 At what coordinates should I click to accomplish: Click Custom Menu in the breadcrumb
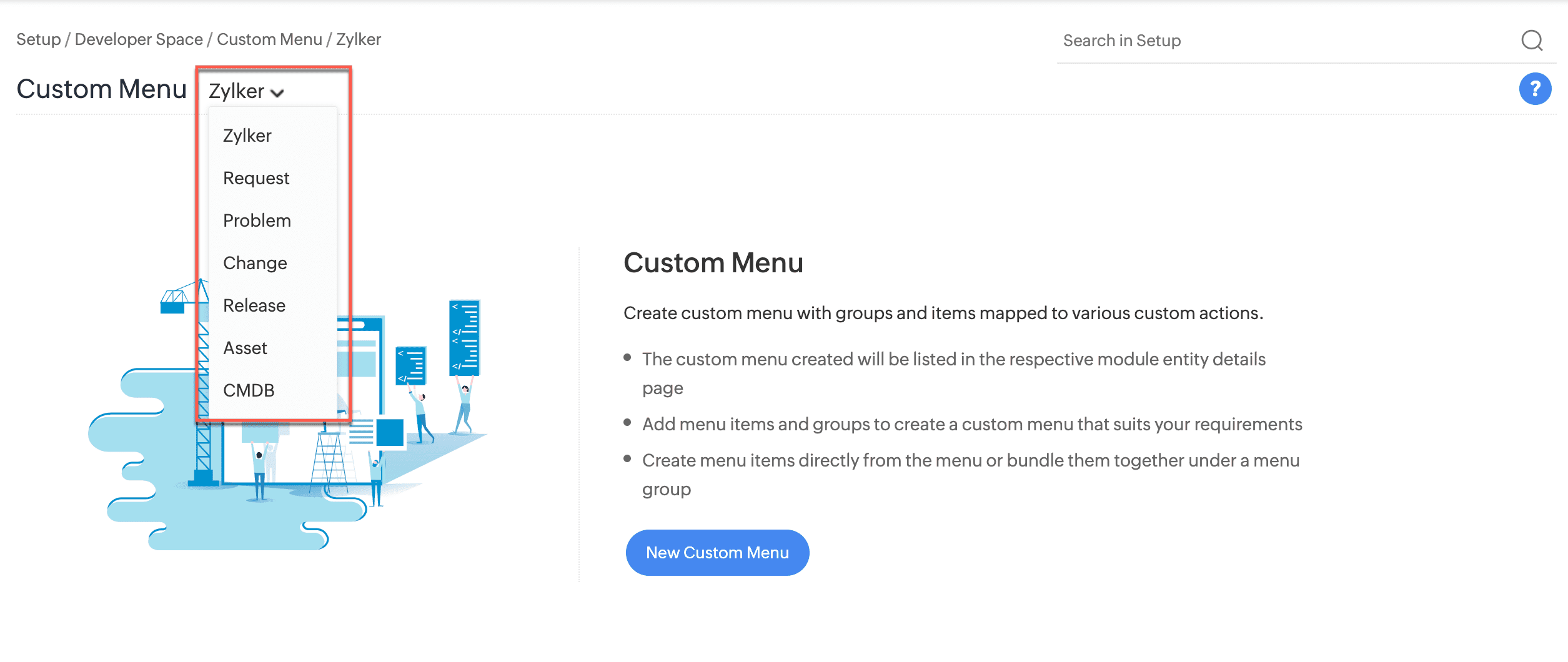(x=269, y=39)
